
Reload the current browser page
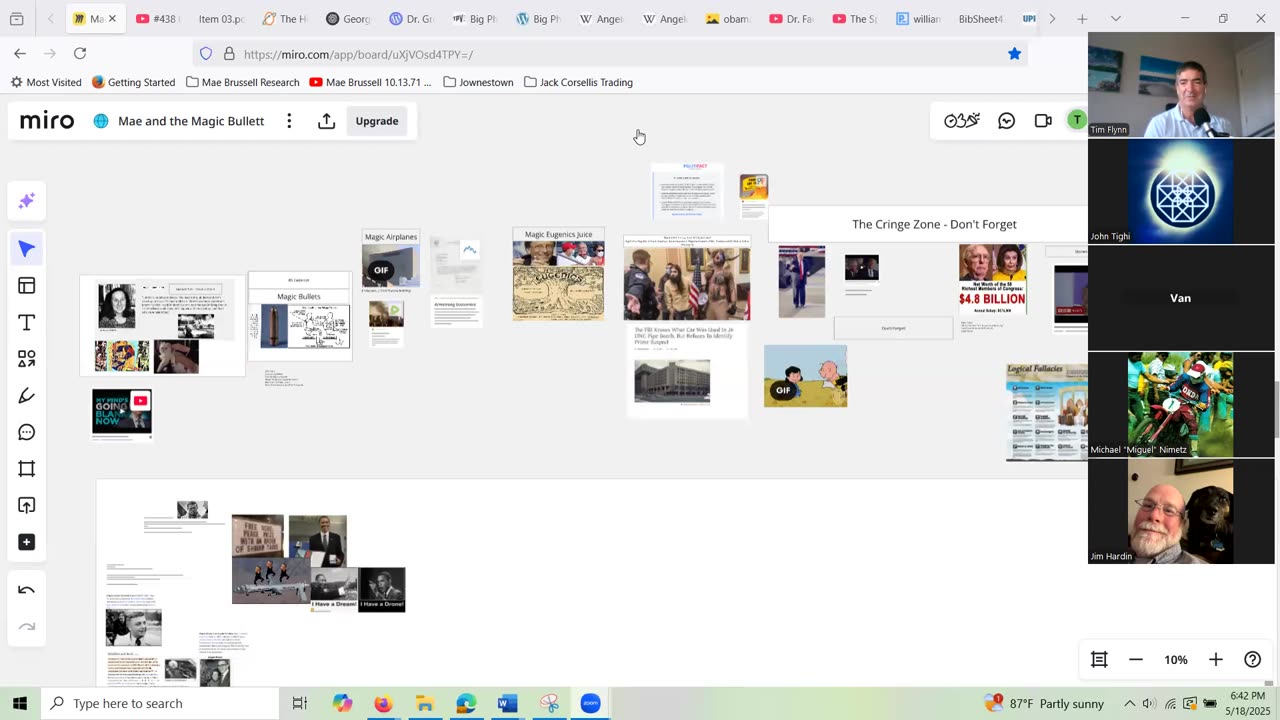click(80, 54)
